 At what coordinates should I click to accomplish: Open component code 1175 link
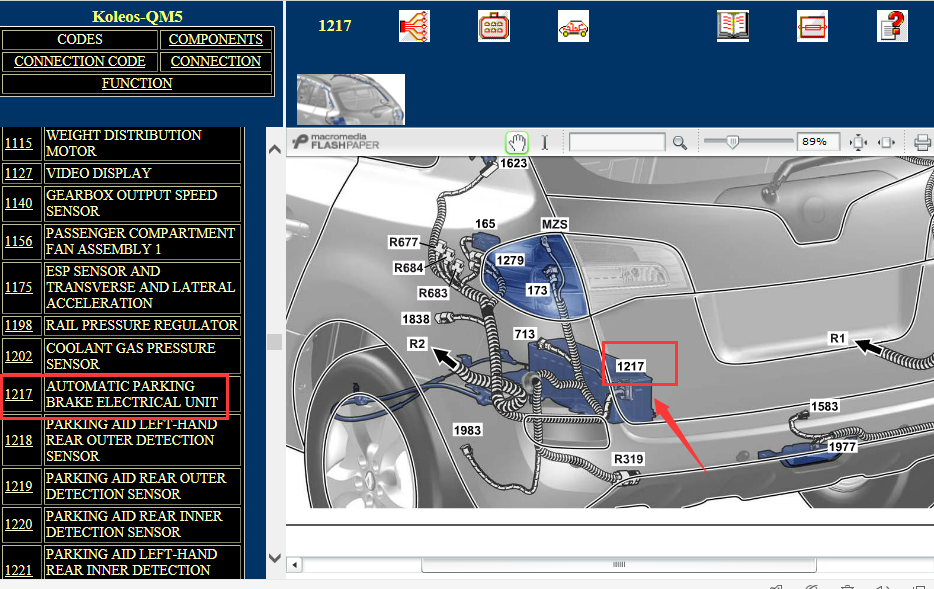tap(18, 287)
